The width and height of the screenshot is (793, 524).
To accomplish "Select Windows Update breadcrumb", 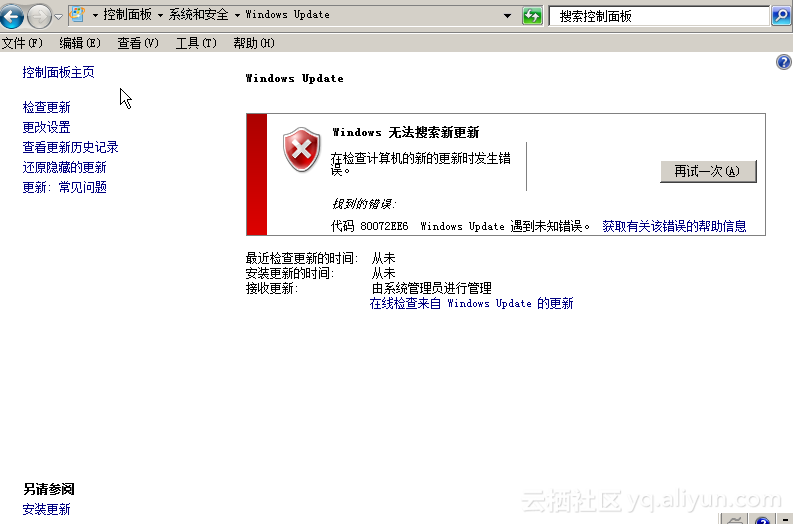I will click(x=287, y=15).
